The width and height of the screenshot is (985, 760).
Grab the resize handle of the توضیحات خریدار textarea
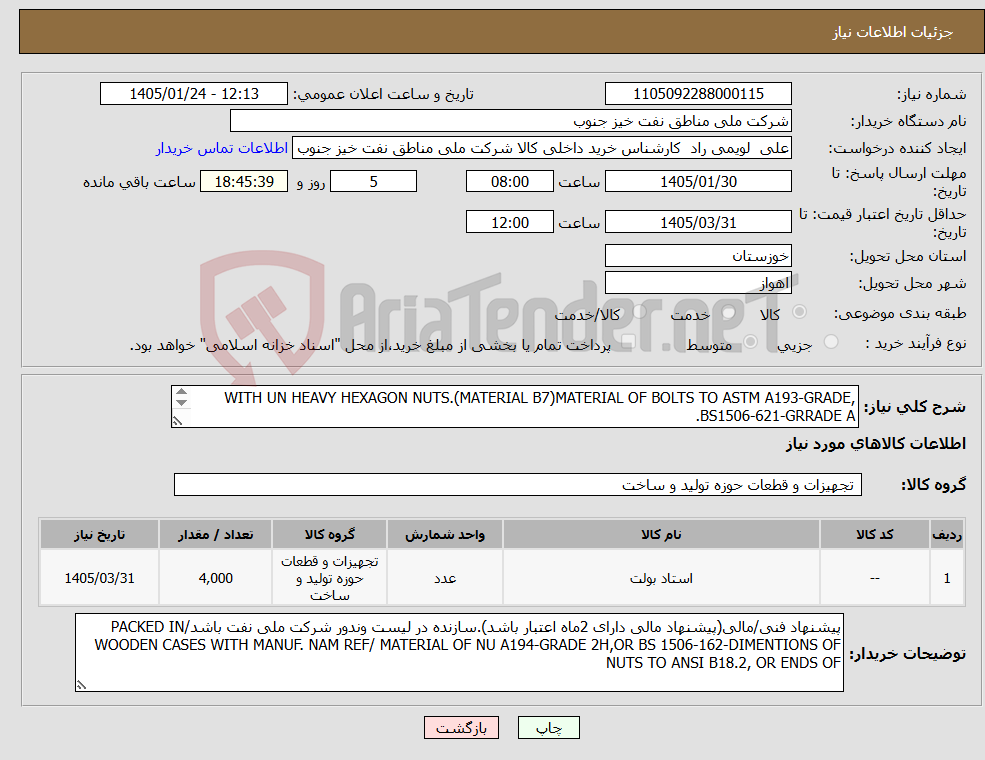(81, 685)
